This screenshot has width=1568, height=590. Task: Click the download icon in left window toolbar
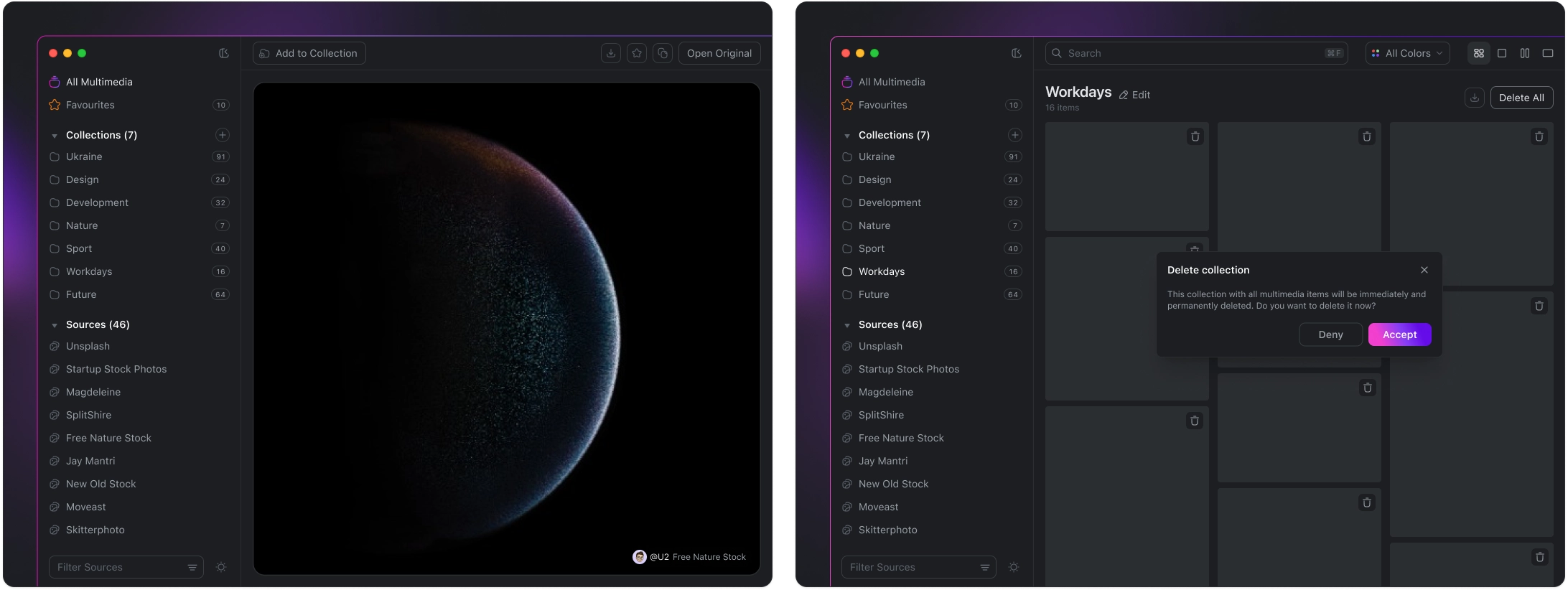[x=611, y=53]
